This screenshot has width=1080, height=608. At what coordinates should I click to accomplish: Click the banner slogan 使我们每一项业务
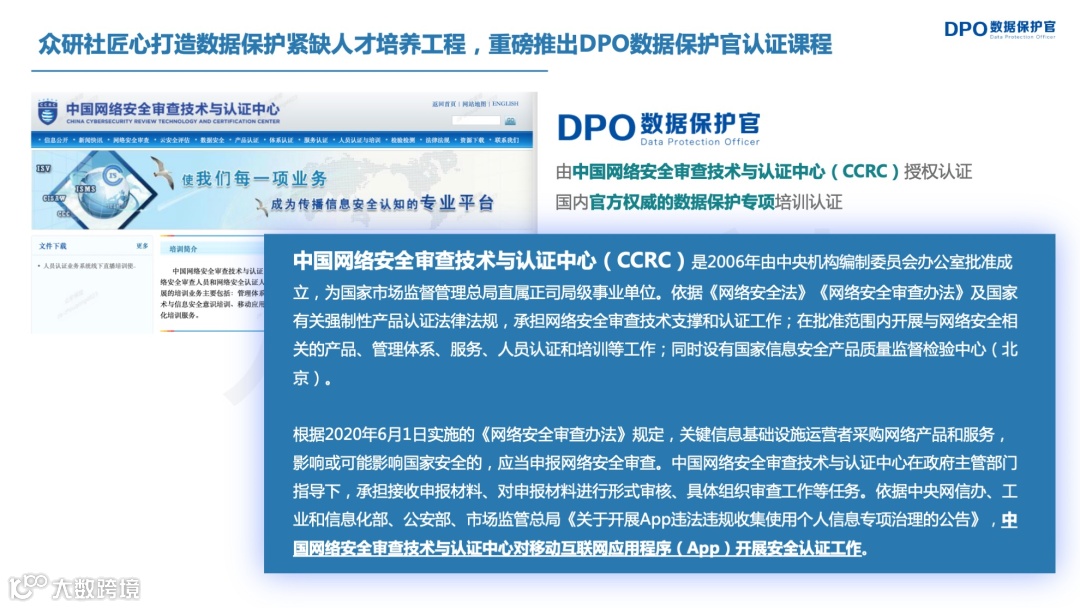[x=254, y=179]
